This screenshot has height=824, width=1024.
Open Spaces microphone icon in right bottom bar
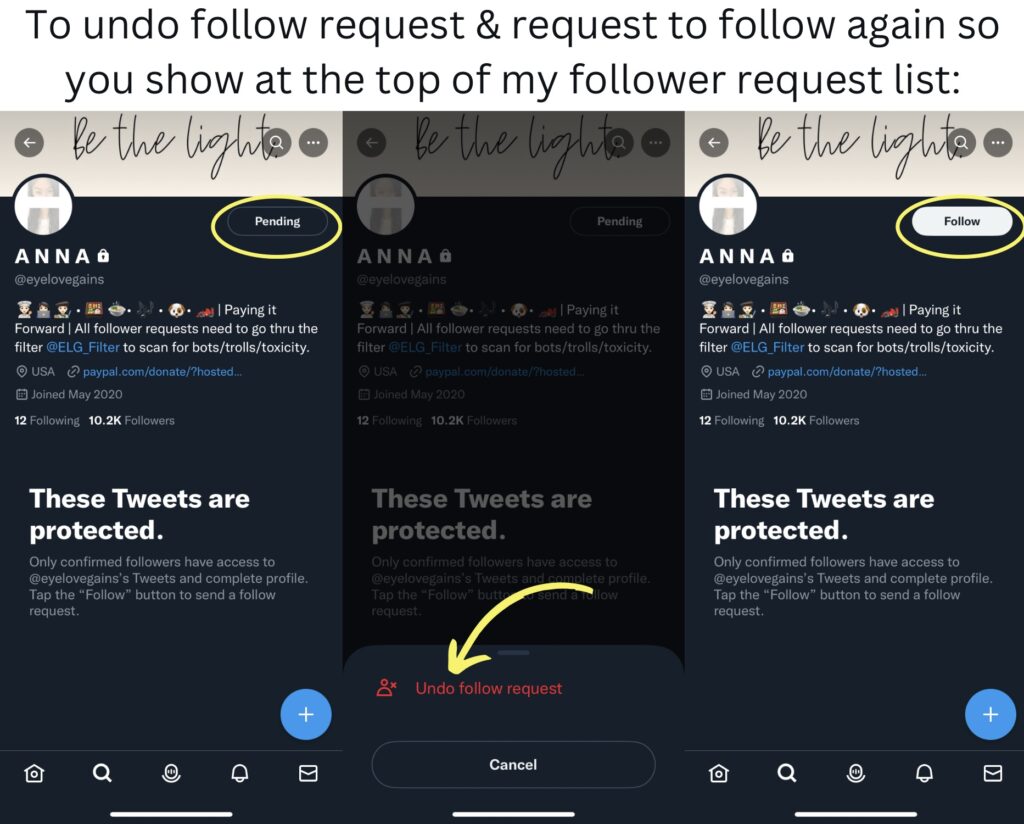(856, 774)
